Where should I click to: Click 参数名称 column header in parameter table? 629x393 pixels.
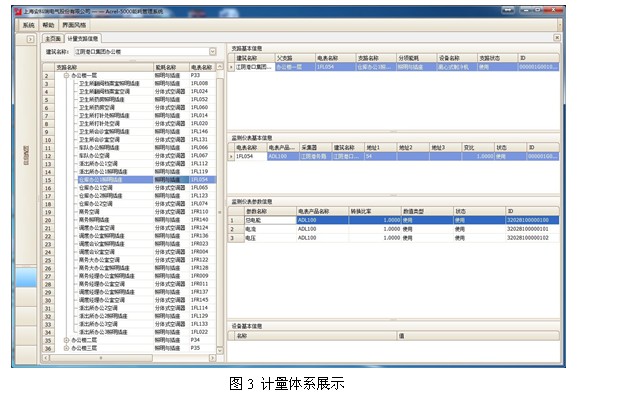(x=270, y=211)
